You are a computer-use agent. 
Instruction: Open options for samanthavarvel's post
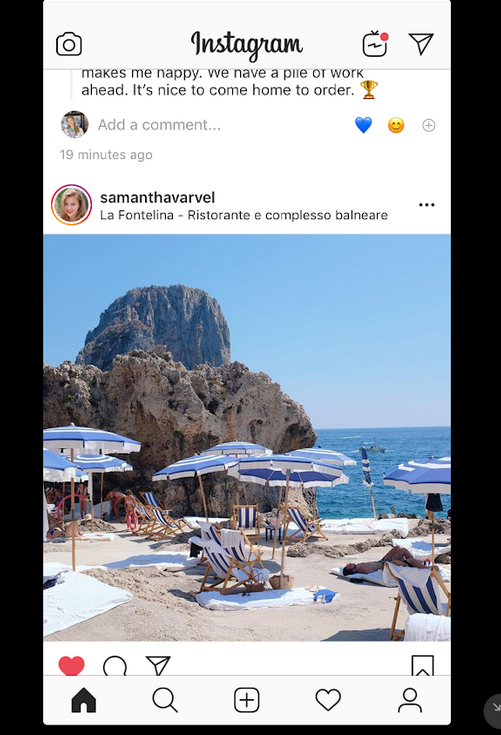tap(426, 205)
